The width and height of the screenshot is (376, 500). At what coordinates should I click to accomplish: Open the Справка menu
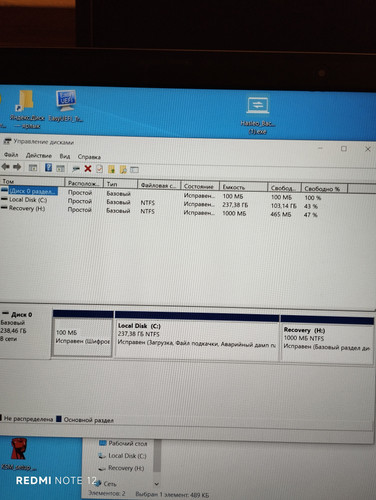tap(89, 157)
